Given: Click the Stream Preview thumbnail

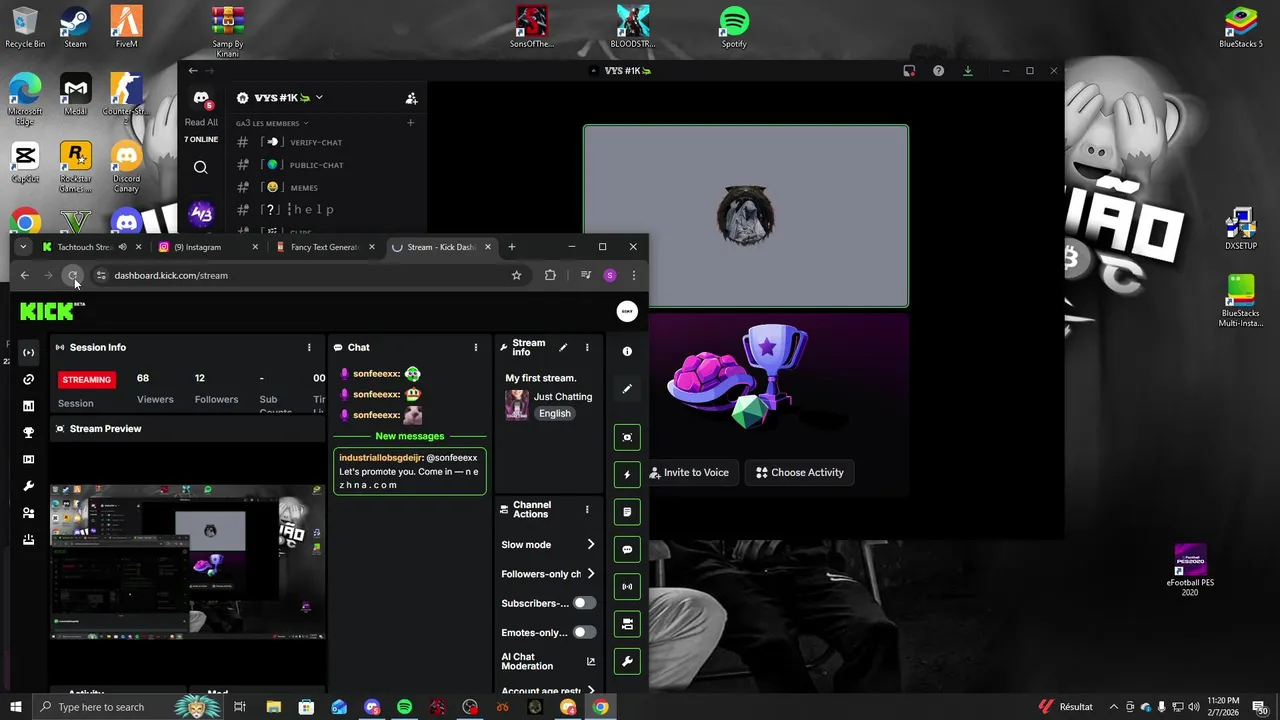Looking at the screenshot, I should [x=188, y=561].
